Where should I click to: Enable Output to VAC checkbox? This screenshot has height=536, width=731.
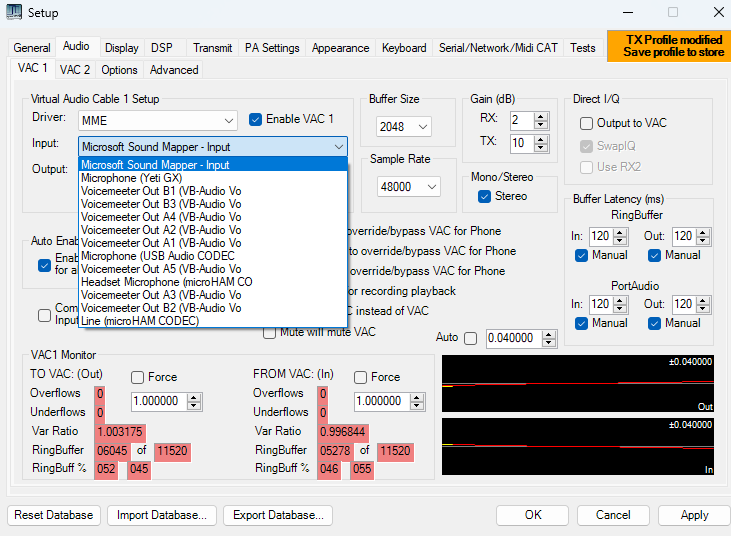click(586, 124)
